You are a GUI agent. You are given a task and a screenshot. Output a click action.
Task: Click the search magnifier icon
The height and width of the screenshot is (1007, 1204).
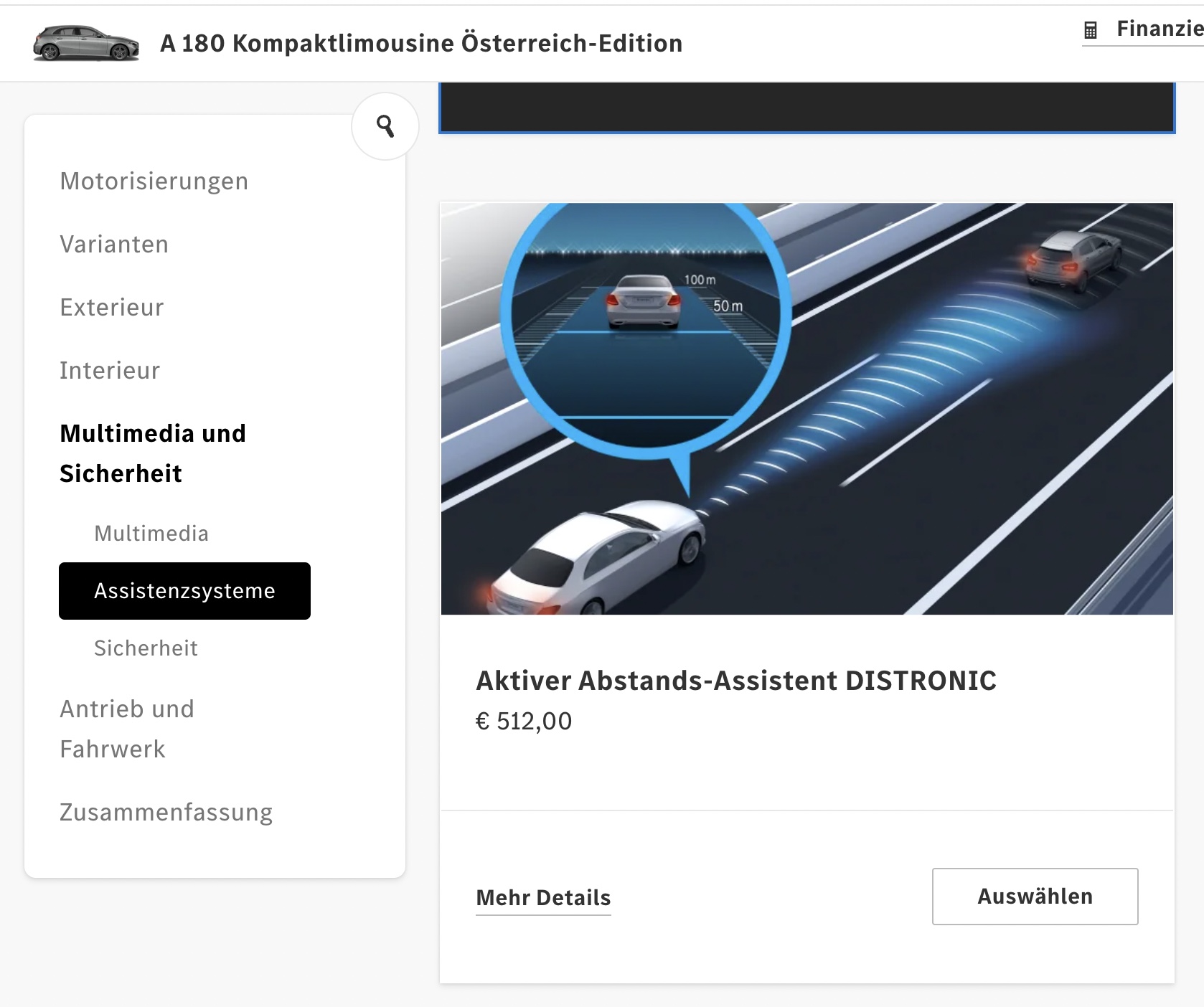[385, 126]
